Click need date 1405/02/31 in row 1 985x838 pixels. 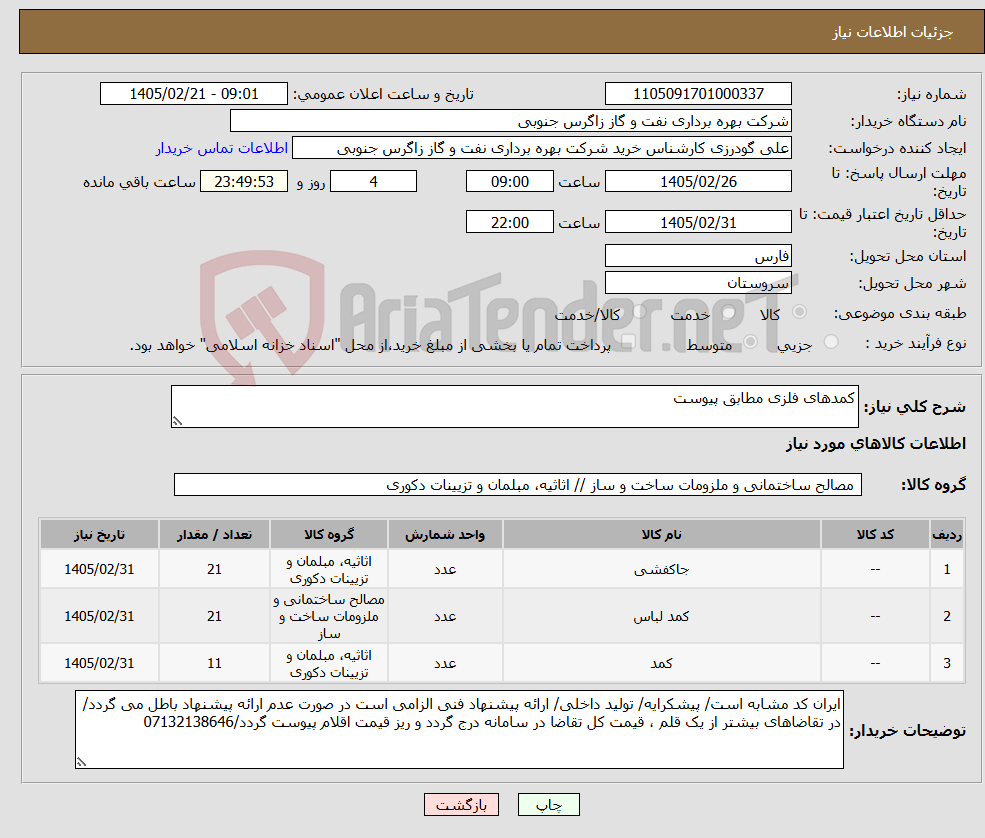pos(99,569)
